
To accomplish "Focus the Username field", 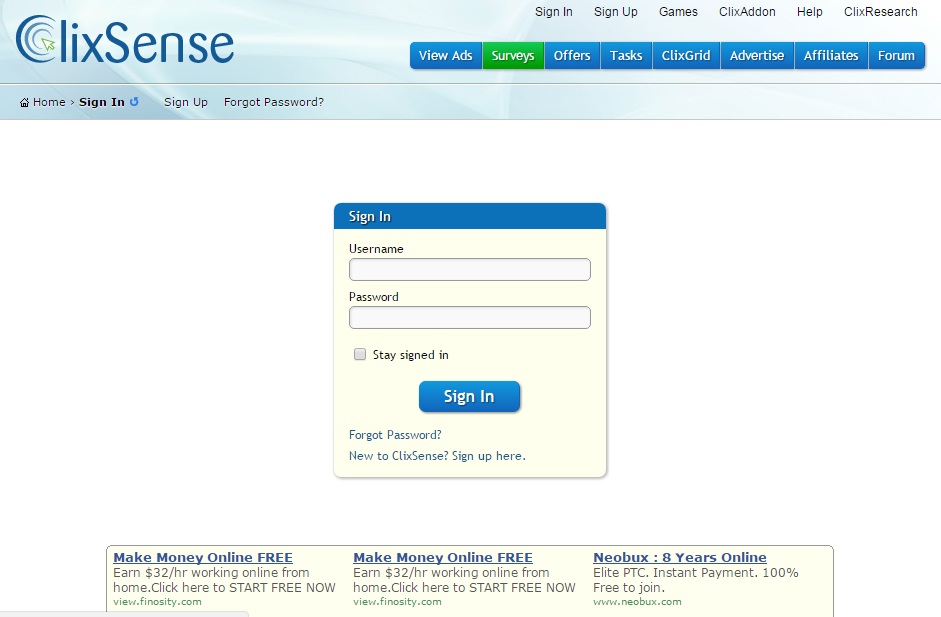I will coord(470,269).
